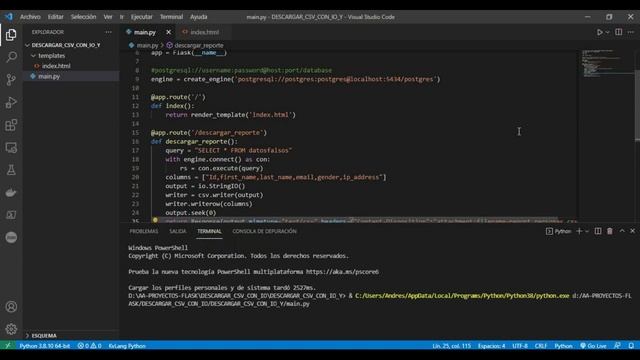Open the Editar menu
Image resolution: width=640 pixels, height=360 pixels.
coord(56,17)
